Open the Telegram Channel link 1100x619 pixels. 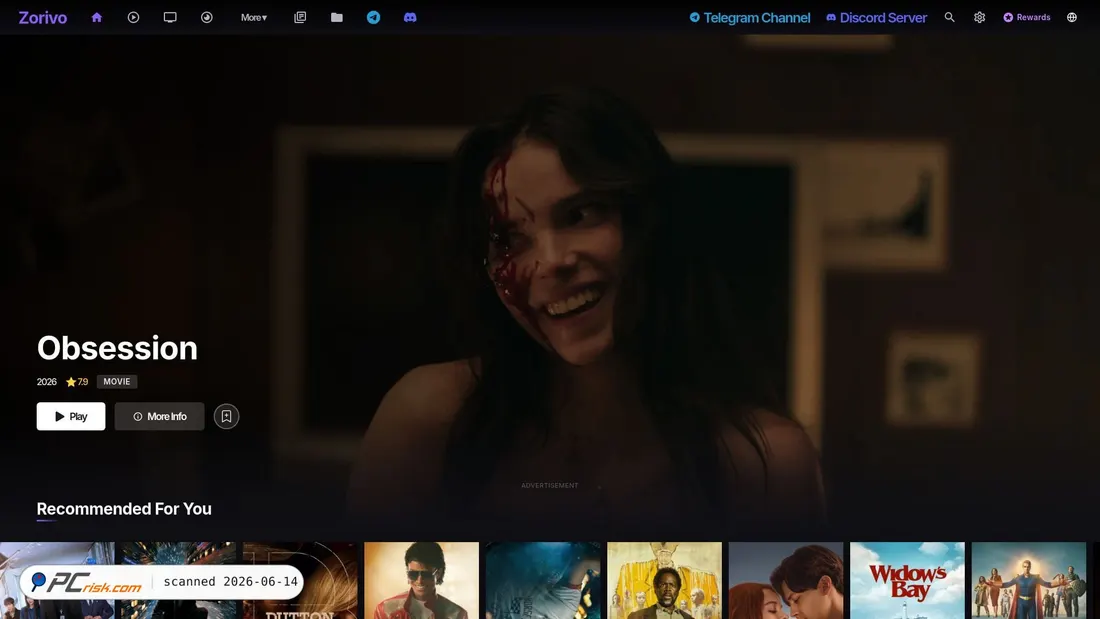750,18
